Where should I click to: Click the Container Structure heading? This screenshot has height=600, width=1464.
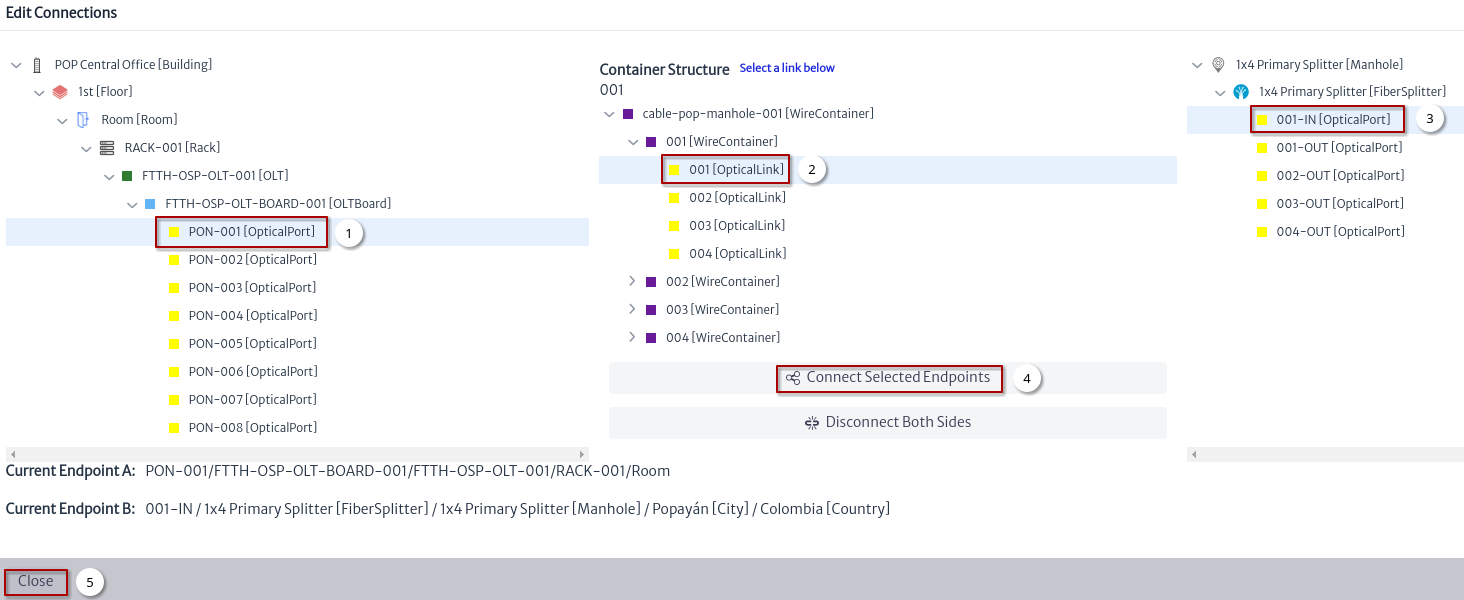click(x=664, y=70)
